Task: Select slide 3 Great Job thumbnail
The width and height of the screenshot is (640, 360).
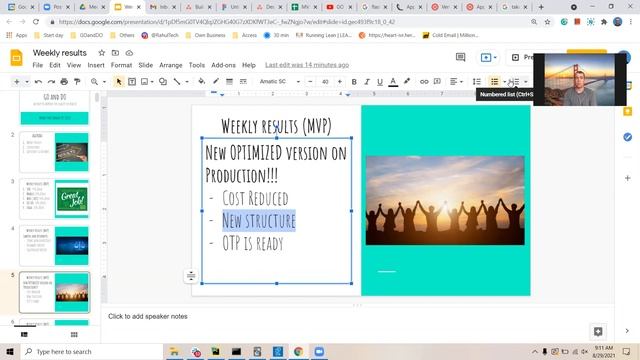Action: click(54, 199)
